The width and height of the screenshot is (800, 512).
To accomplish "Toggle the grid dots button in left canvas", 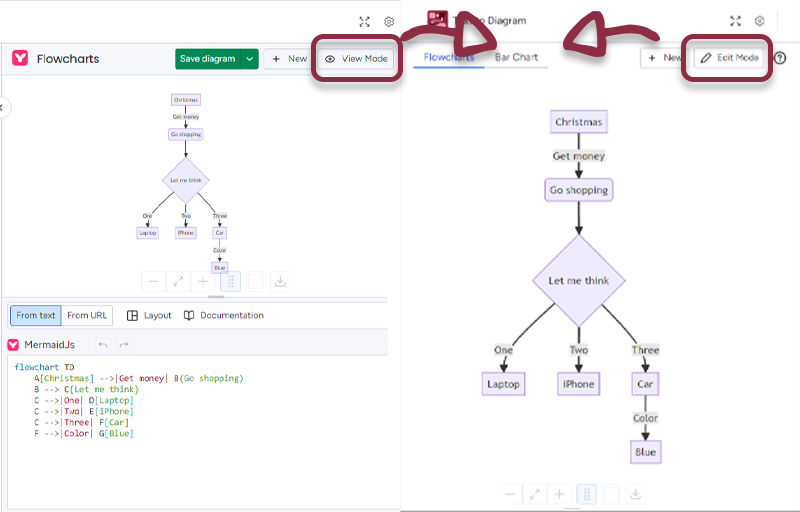I will coord(230,282).
